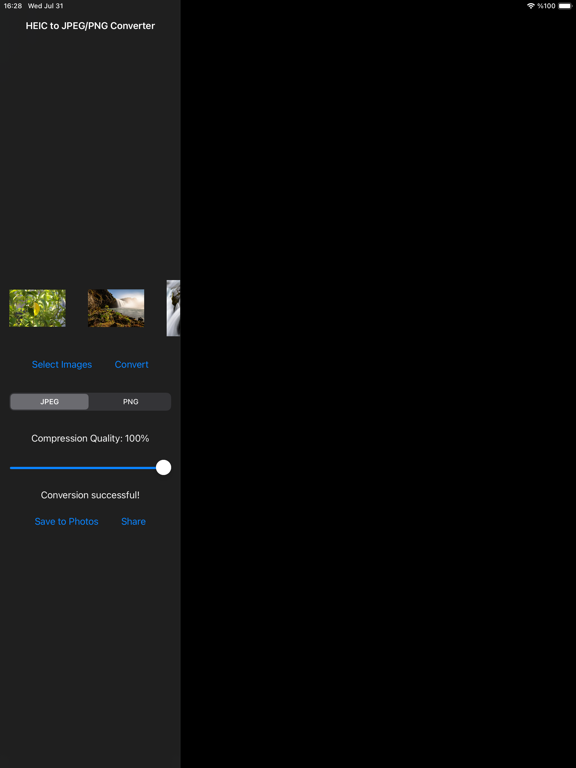Tap the Convert button
Screen dimensions: 576x768
(131, 364)
